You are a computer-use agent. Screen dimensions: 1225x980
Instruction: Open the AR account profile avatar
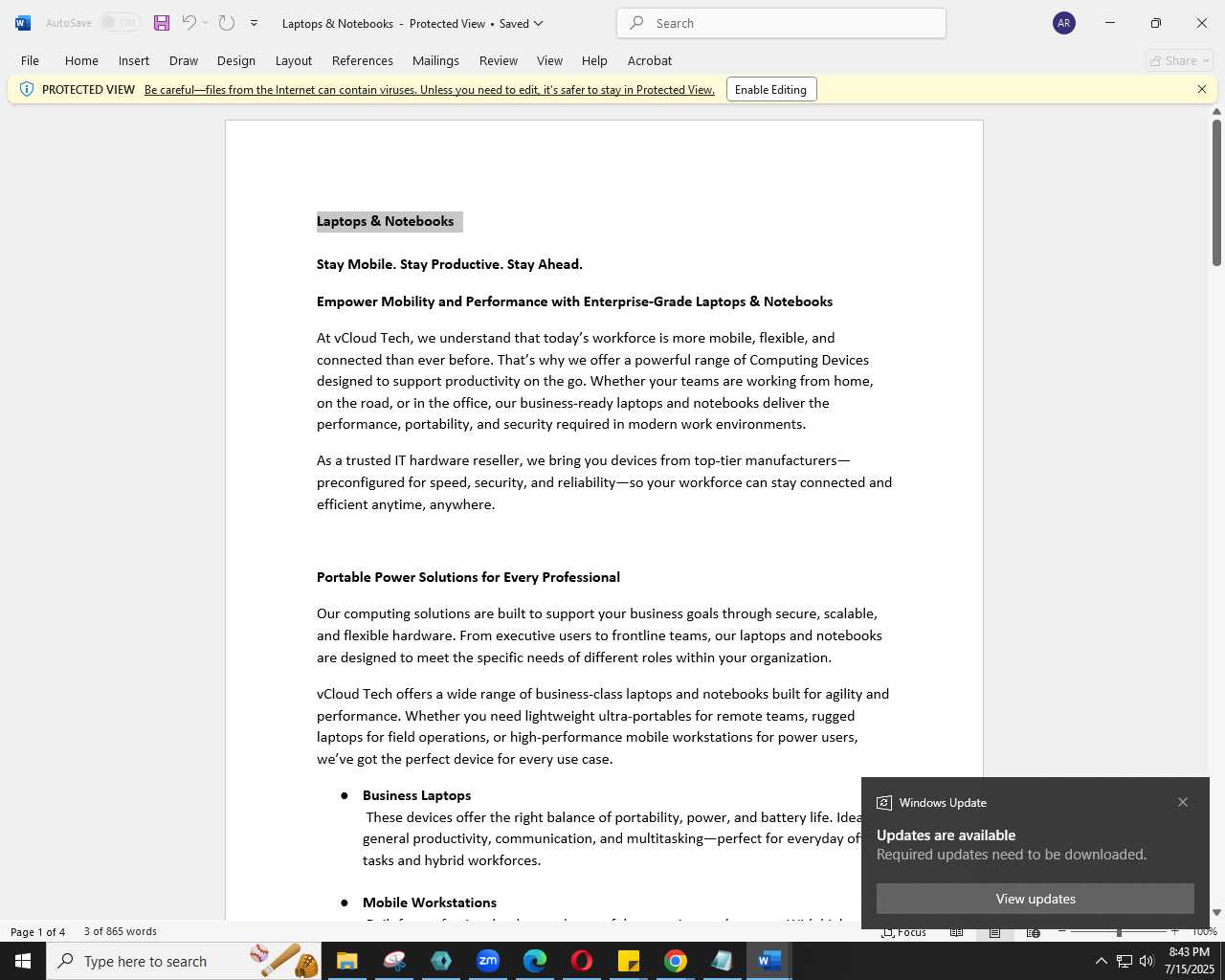click(1064, 23)
